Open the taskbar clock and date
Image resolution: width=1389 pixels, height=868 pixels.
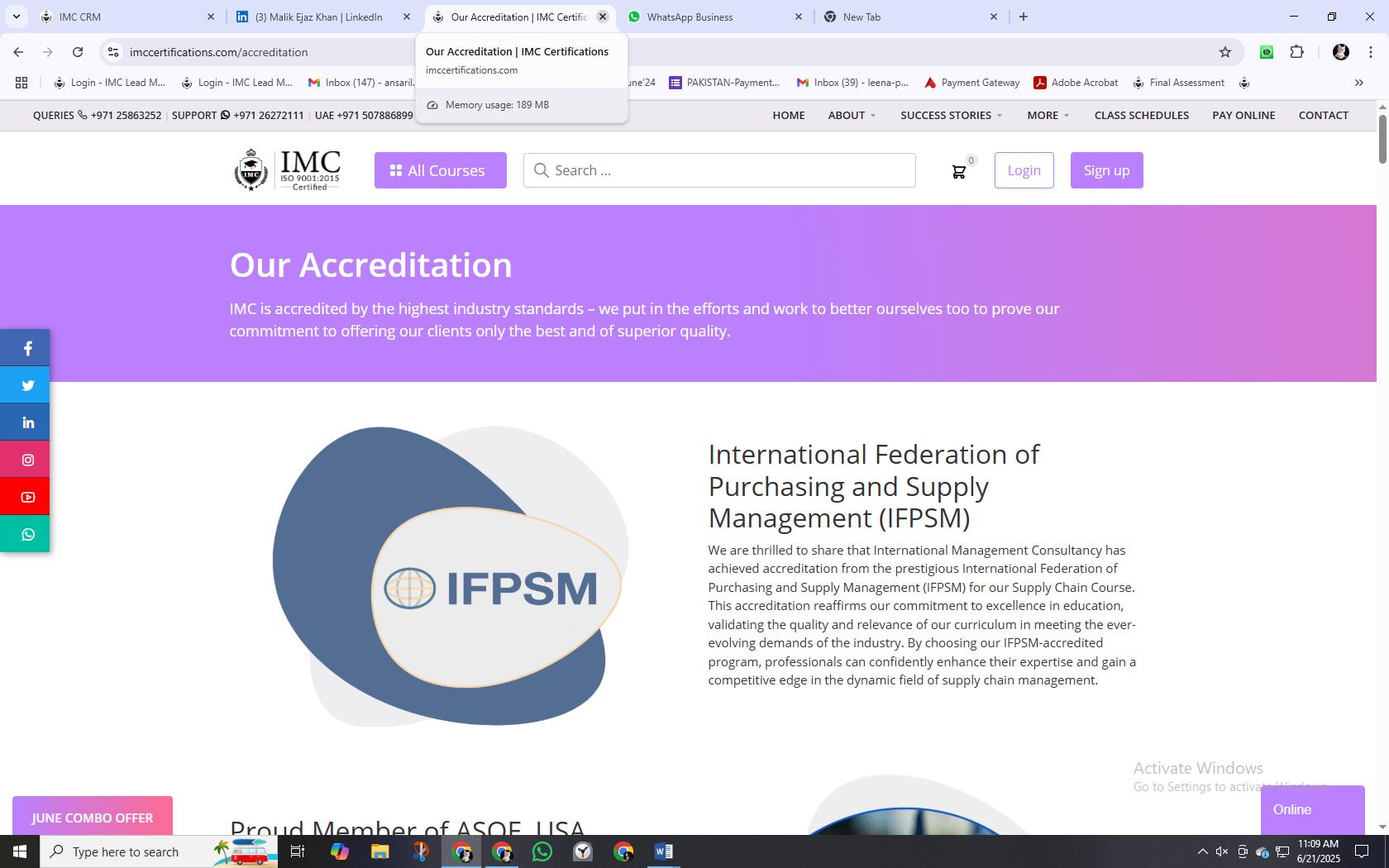coord(1318,851)
